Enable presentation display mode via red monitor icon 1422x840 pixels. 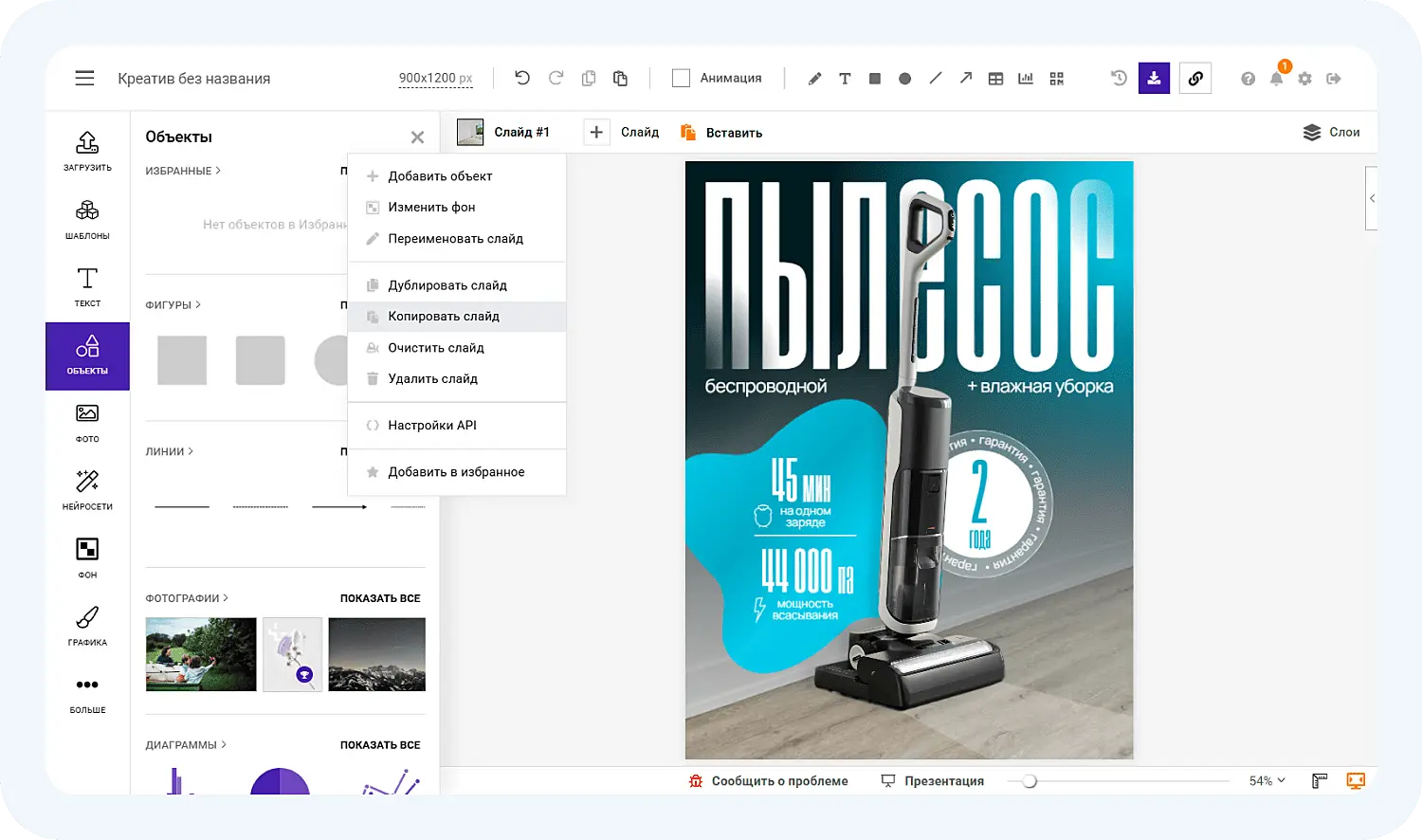[x=1355, y=780]
